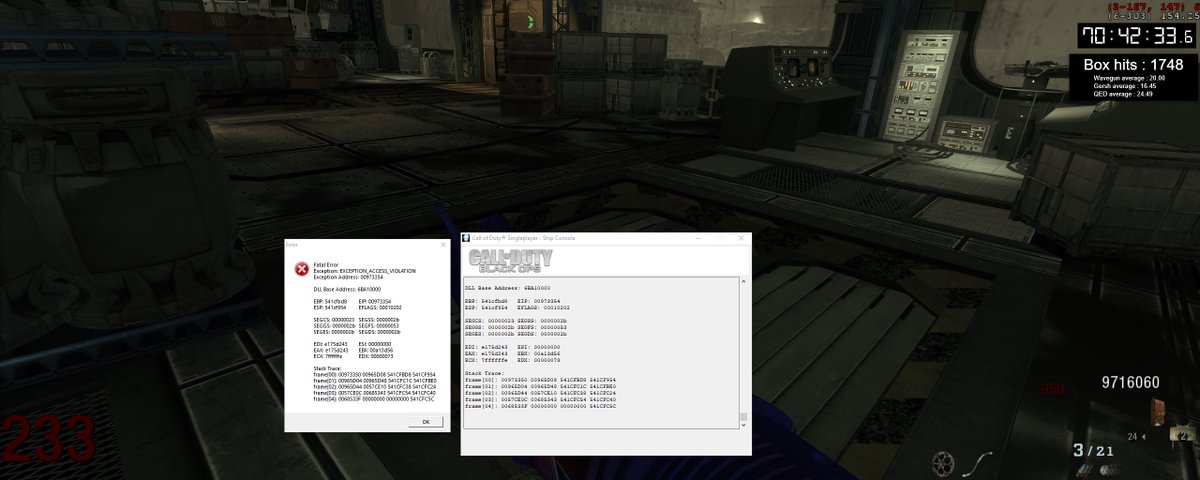Click the Error dialog title text

click(292, 244)
